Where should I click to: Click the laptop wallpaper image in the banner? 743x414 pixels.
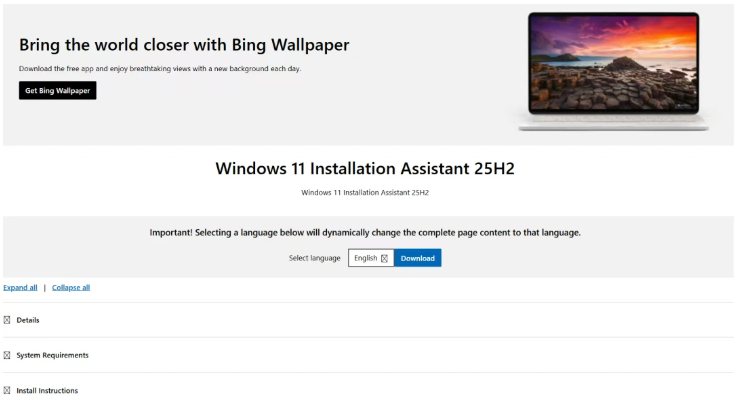point(613,68)
